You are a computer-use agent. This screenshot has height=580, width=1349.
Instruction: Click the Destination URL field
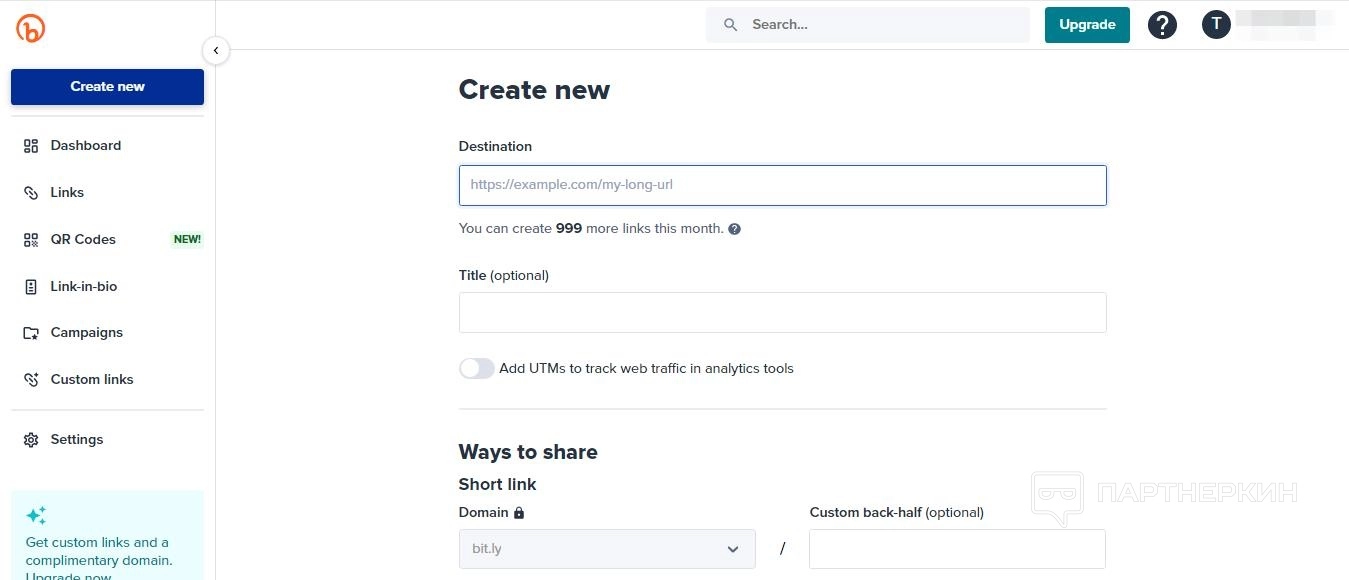(x=782, y=186)
